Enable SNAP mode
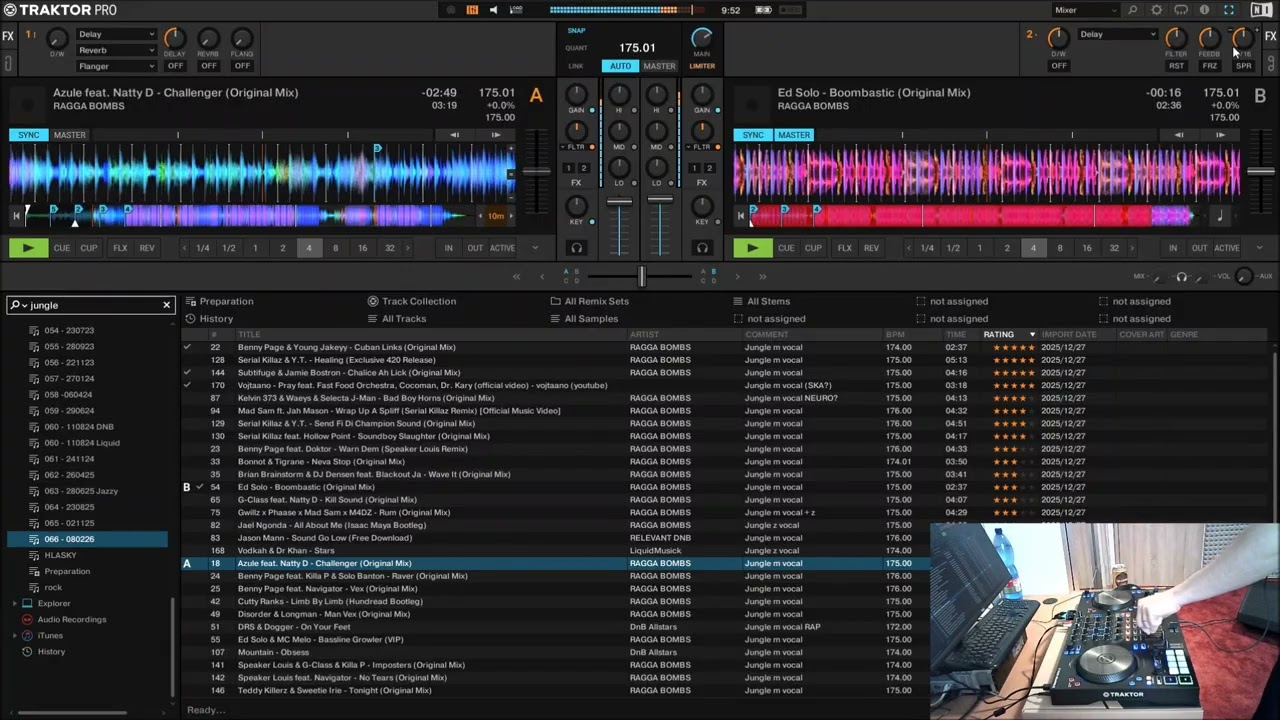Image resolution: width=1280 pixels, height=720 pixels. coord(576,30)
